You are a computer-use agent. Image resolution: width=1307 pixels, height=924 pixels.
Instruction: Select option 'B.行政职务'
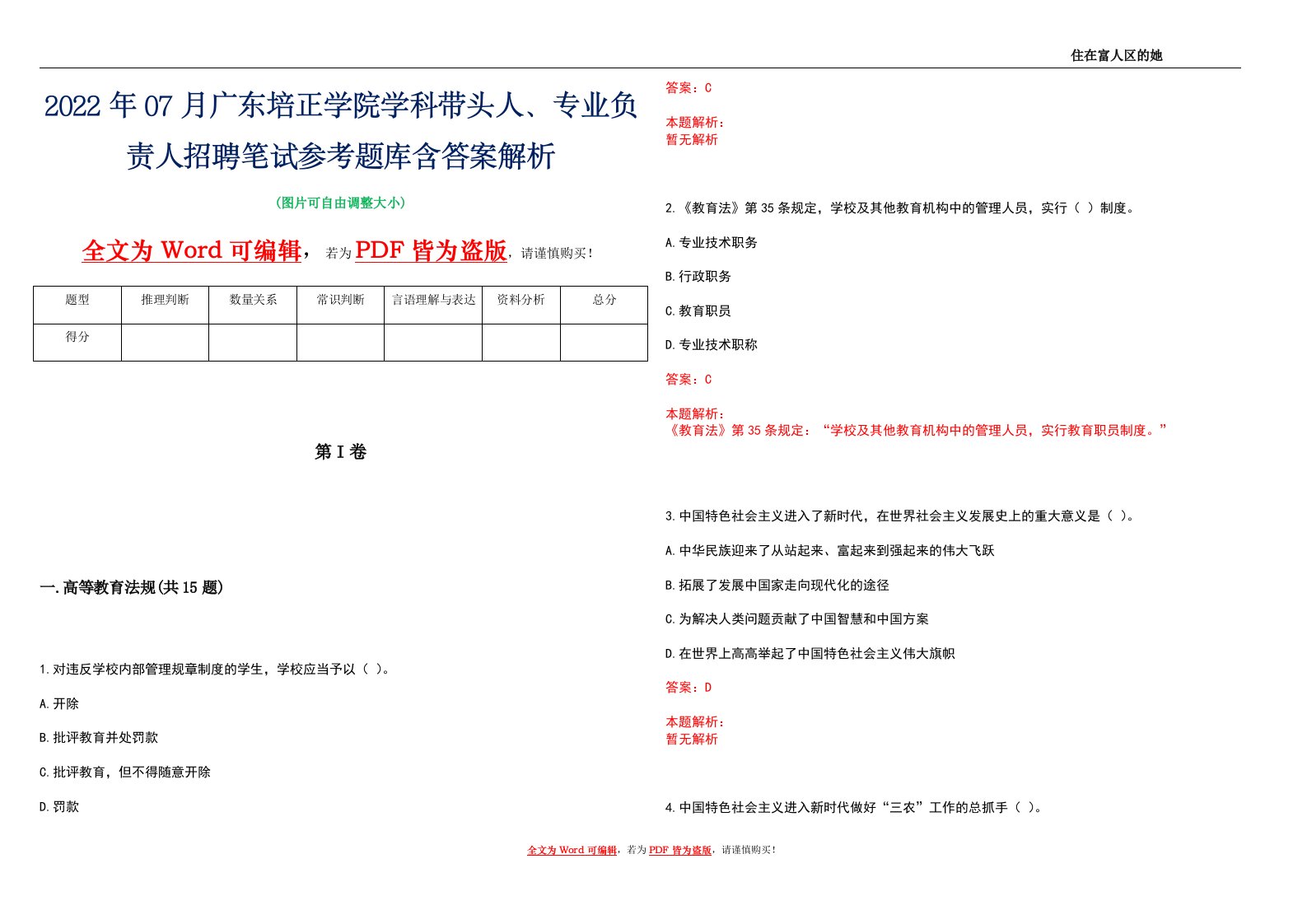pyautogui.click(x=698, y=277)
